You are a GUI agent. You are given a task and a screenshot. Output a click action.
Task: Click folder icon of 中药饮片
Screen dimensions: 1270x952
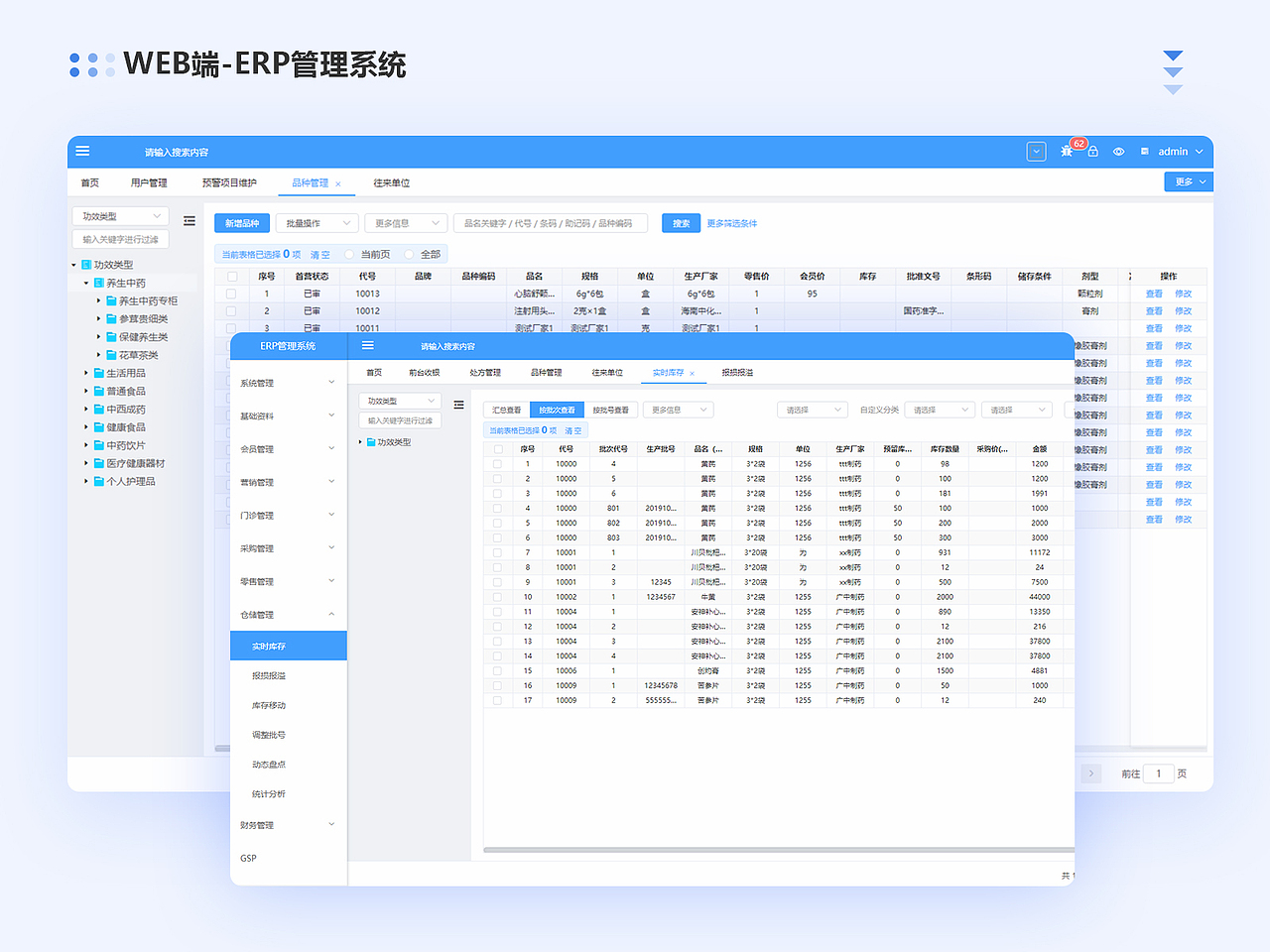click(99, 445)
